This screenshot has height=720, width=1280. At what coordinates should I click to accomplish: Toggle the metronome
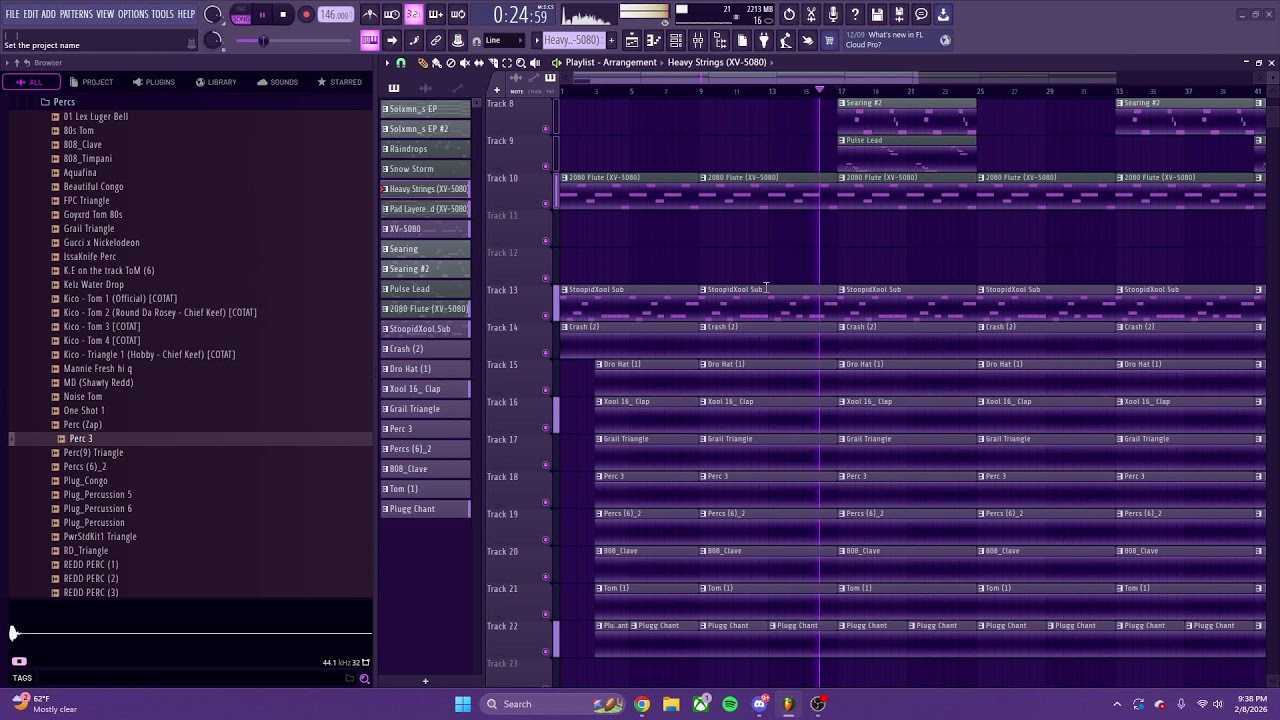click(370, 15)
